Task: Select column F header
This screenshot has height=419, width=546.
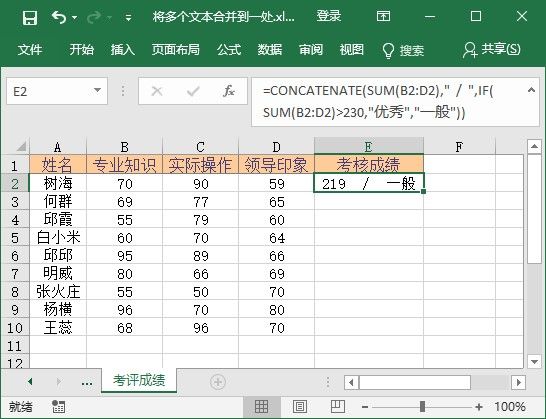Action: [459, 147]
